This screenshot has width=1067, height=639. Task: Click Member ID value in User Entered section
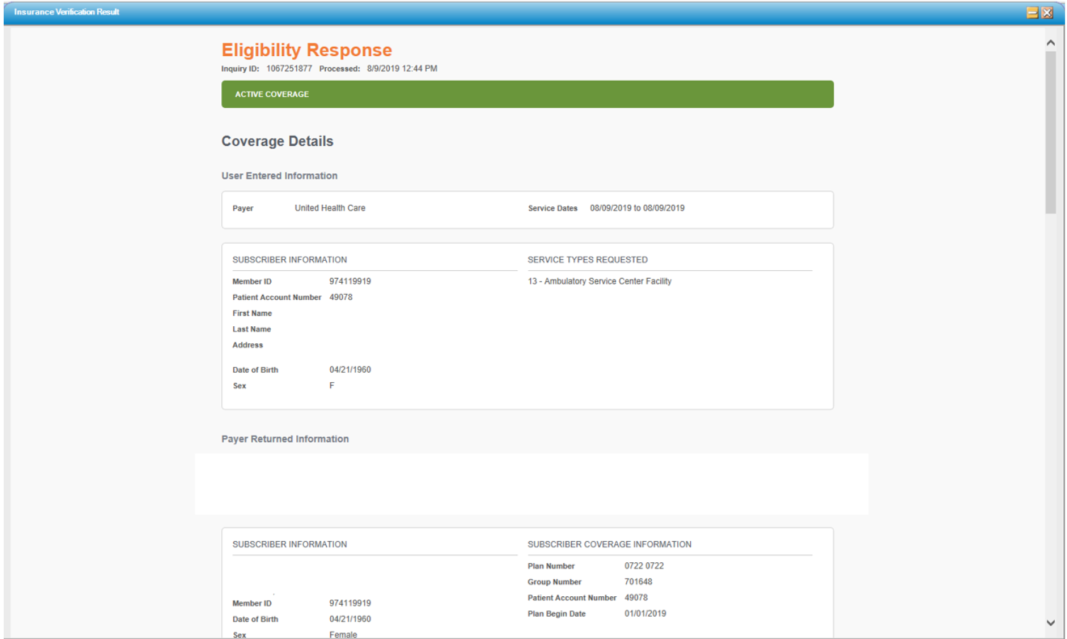pyautogui.click(x=350, y=282)
